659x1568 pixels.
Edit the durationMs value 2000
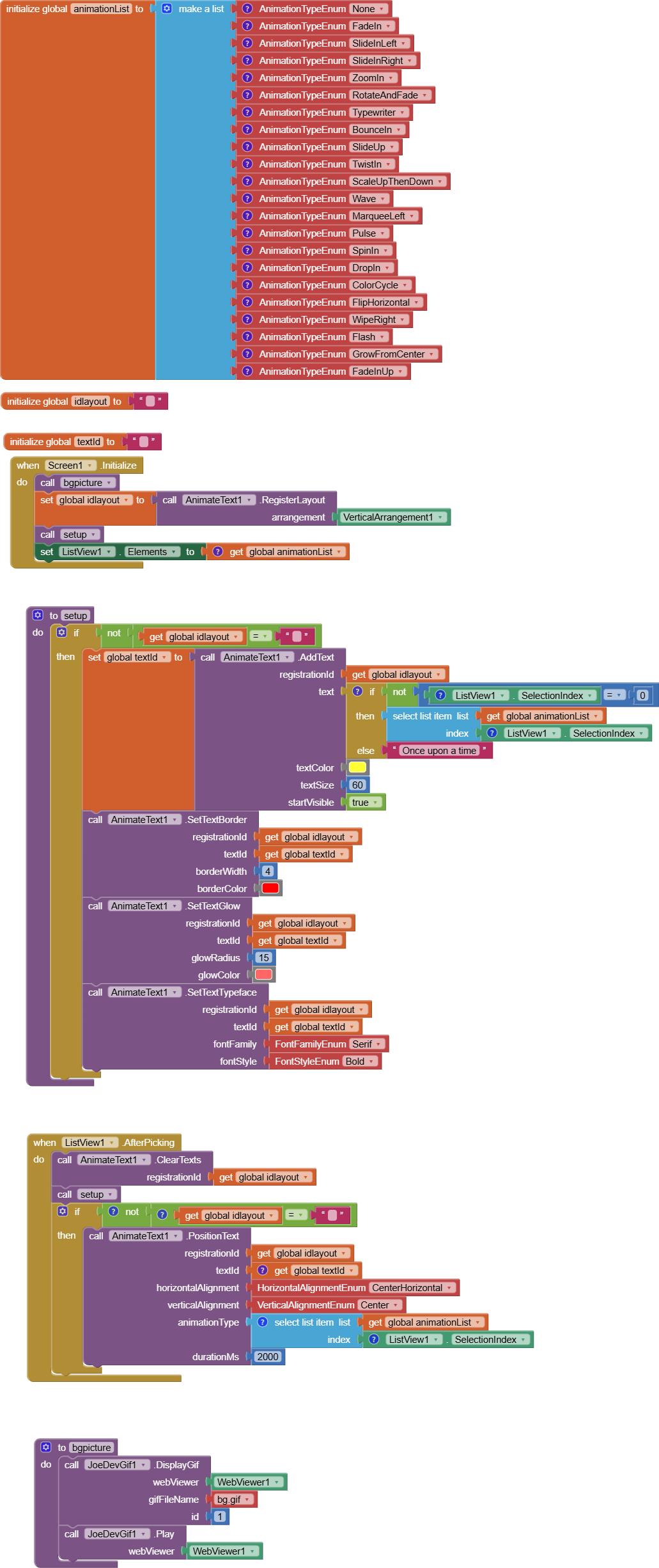(x=268, y=1357)
